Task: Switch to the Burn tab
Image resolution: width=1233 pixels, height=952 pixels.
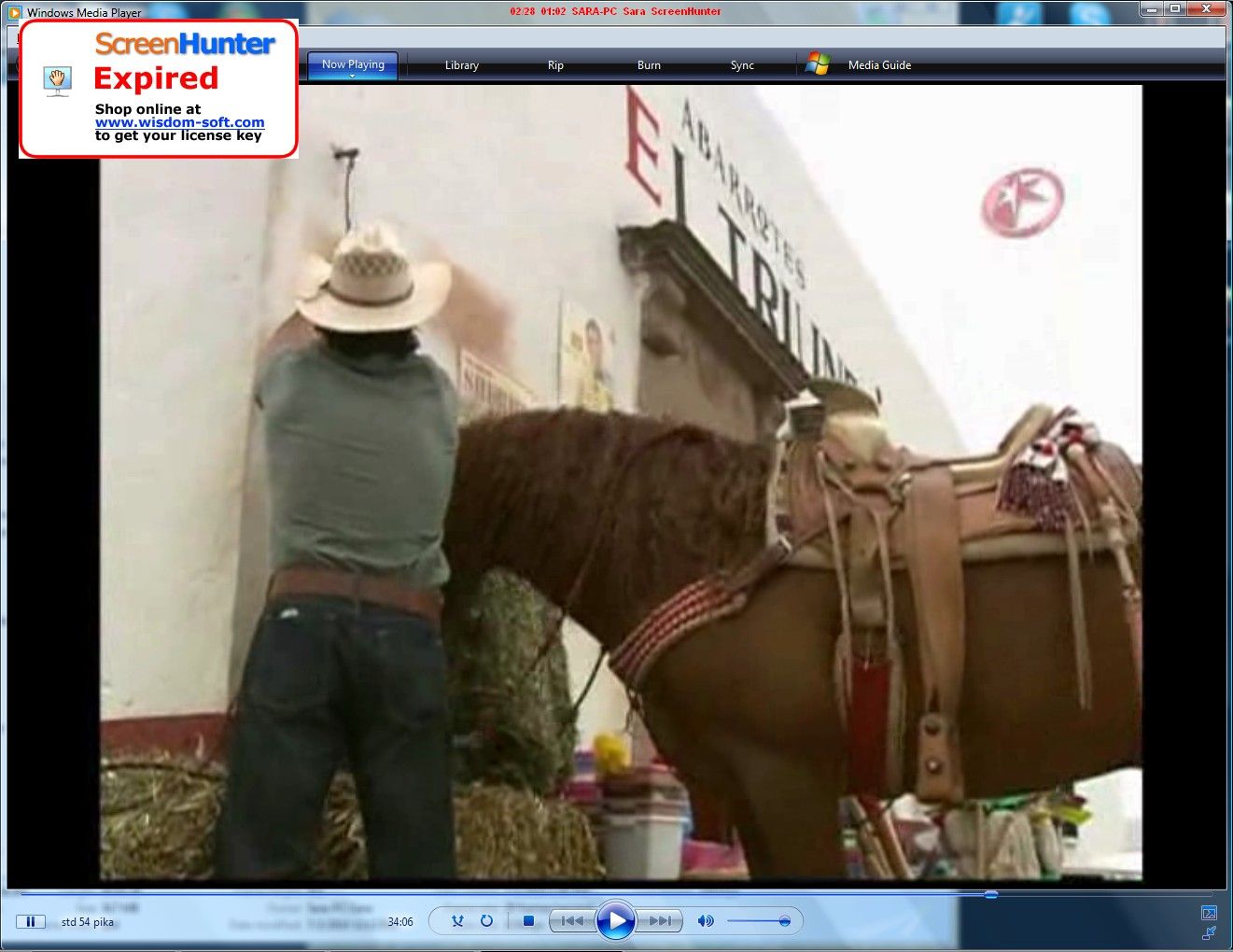Action: 649,65
